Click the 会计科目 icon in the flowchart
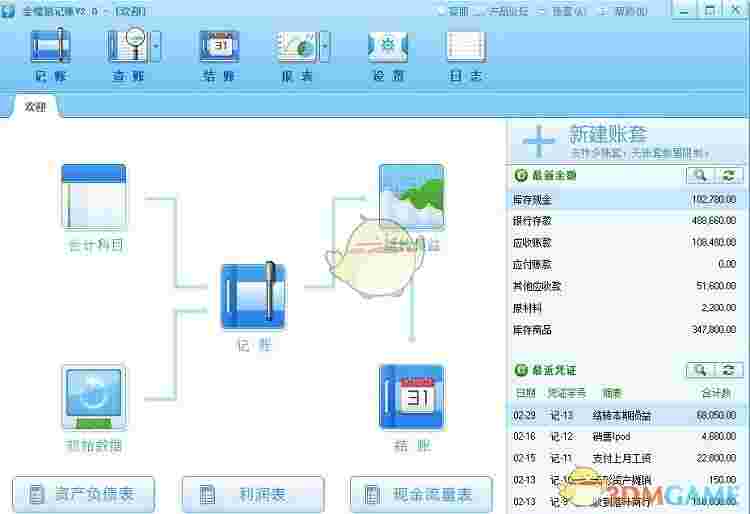The image size is (750, 514). pyautogui.click(x=94, y=196)
